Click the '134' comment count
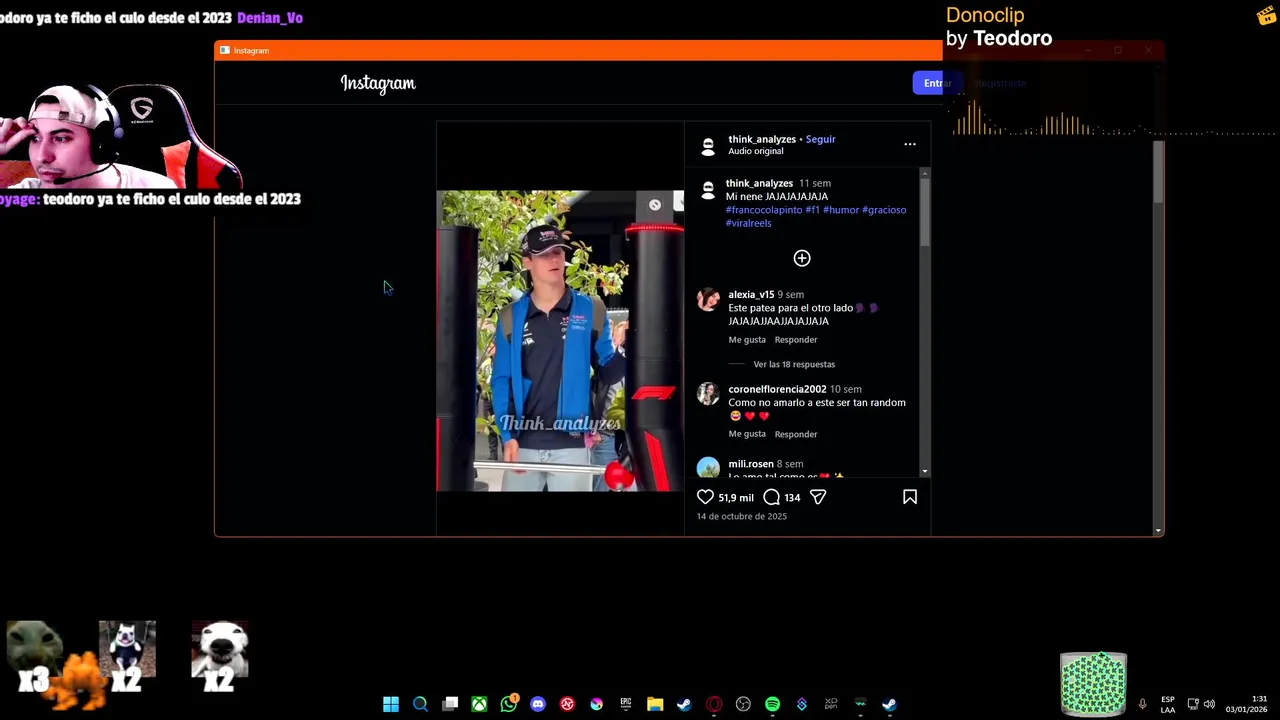The height and width of the screenshot is (720, 1280). click(x=792, y=497)
